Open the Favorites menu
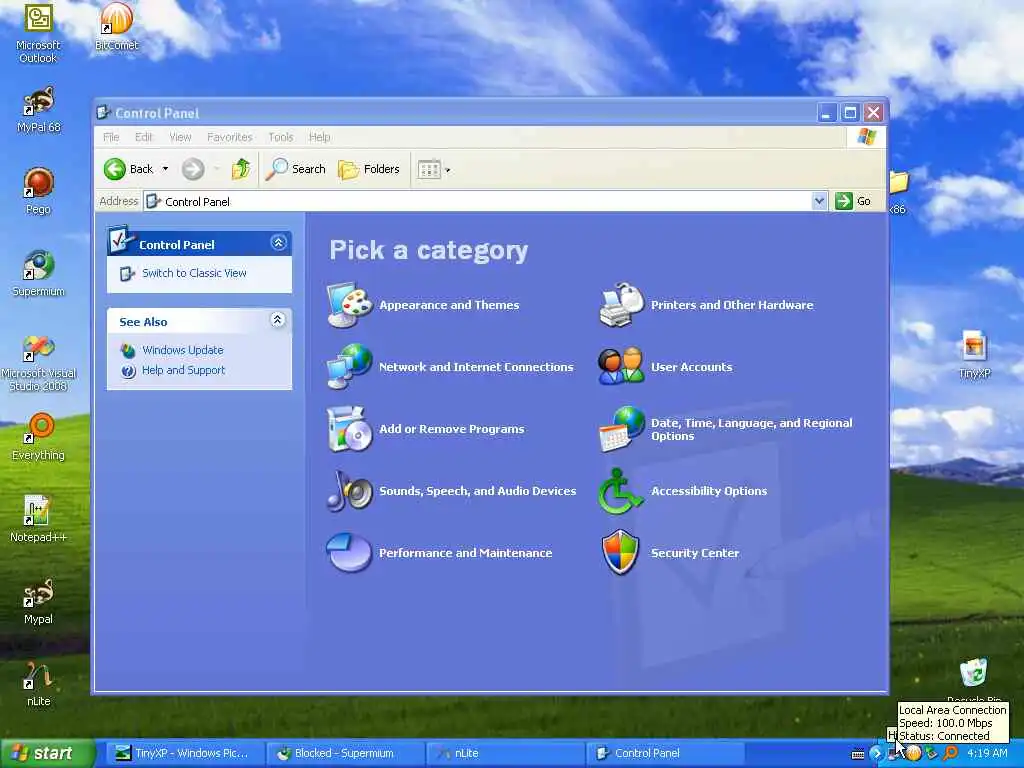The width and height of the screenshot is (1024, 768). 229,137
